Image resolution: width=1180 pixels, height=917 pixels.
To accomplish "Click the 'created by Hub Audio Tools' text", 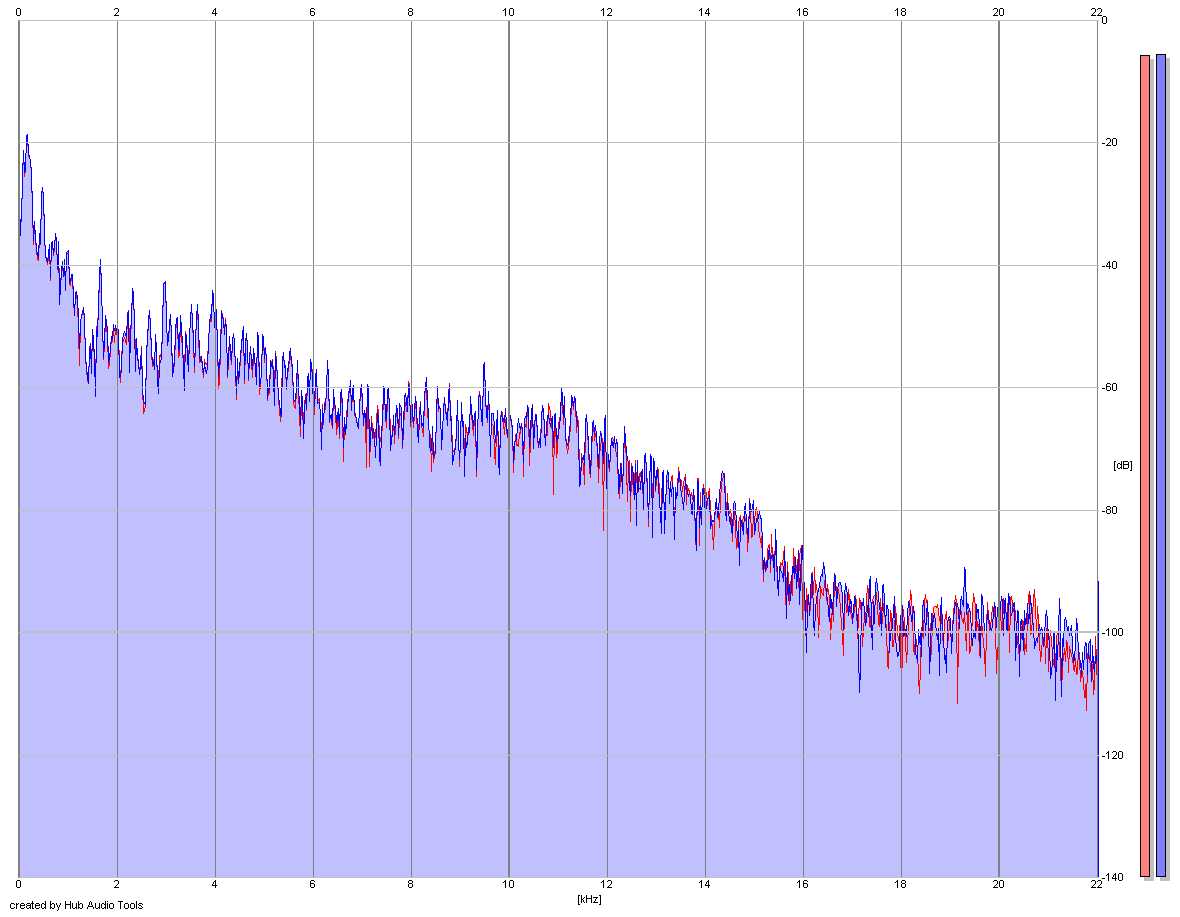I will [x=76, y=905].
